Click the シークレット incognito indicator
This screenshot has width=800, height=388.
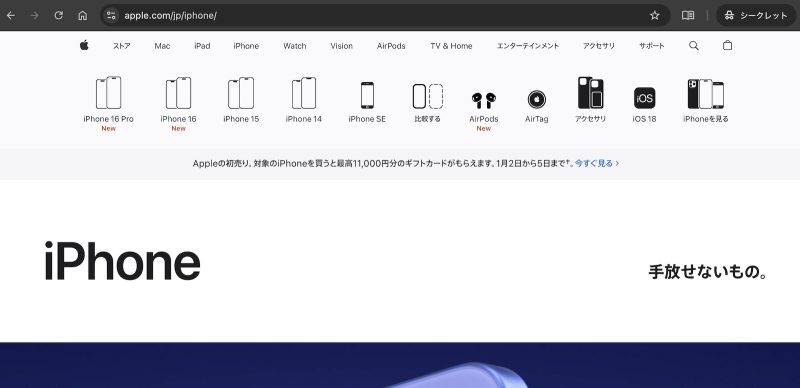[756, 15]
